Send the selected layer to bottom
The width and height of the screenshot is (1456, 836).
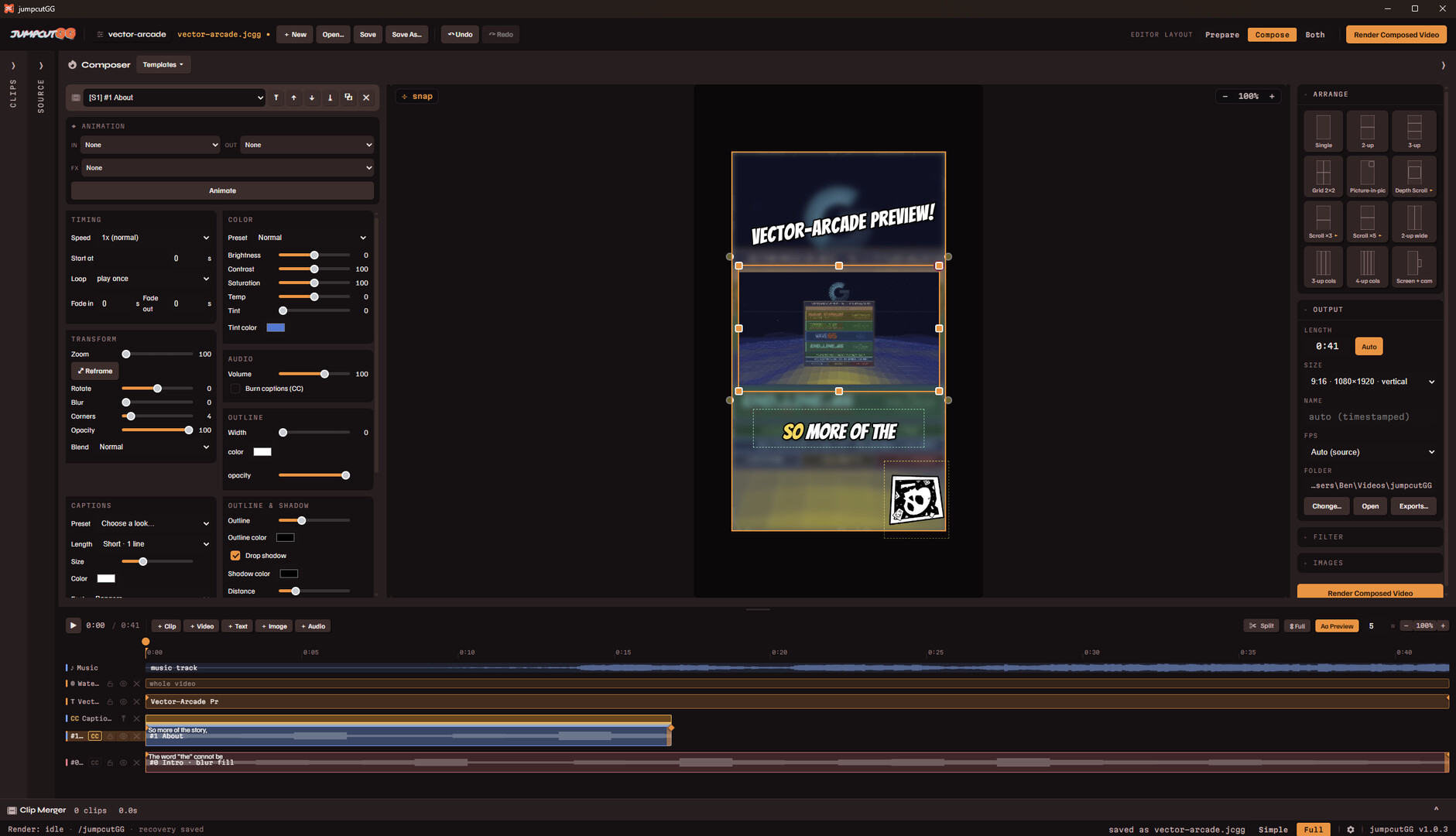[x=331, y=98]
